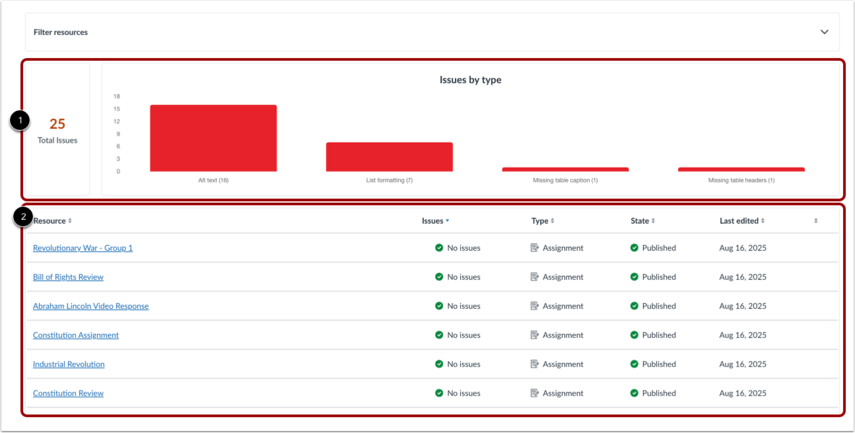Image resolution: width=855 pixels, height=433 pixels.
Task: Click Published status icon for Abraham Lincoln row
Action: click(635, 306)
